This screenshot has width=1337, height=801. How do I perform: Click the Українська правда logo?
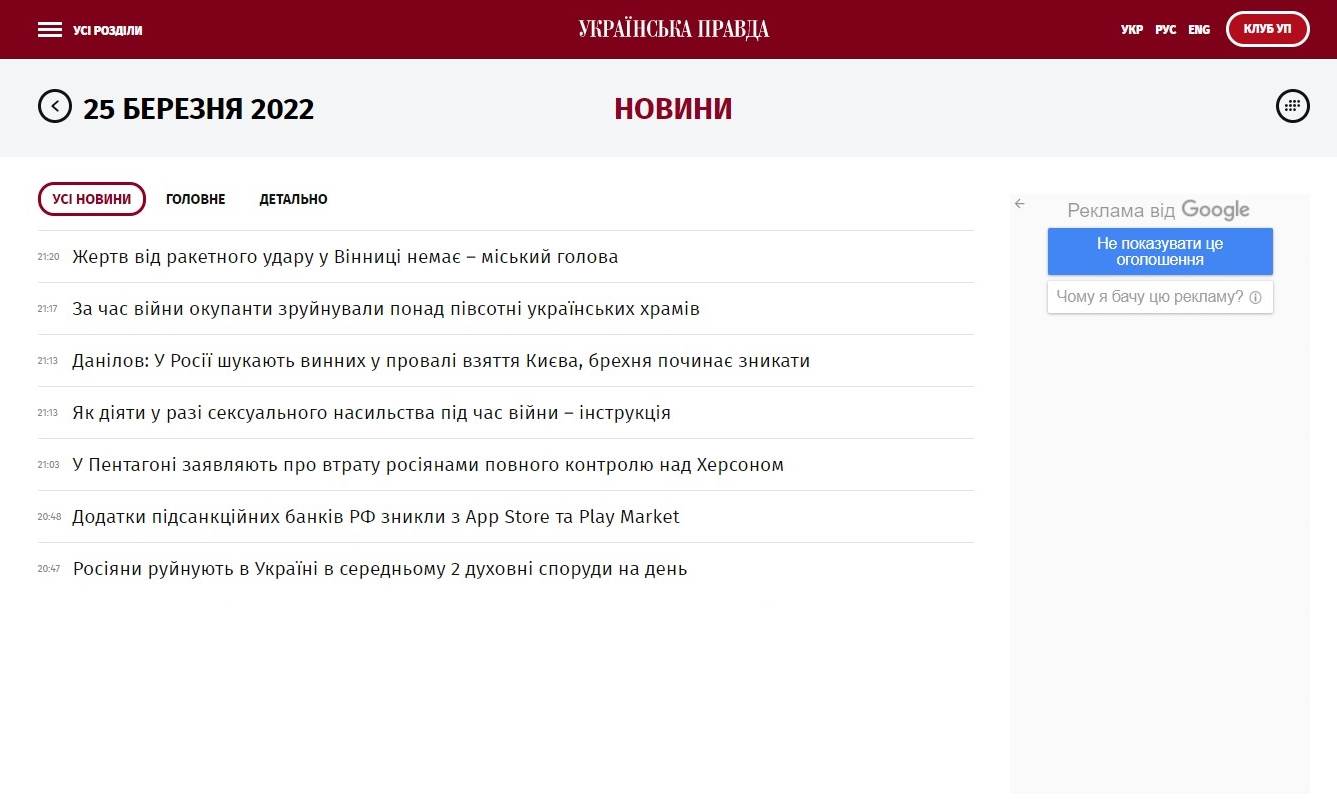[674, 30]
